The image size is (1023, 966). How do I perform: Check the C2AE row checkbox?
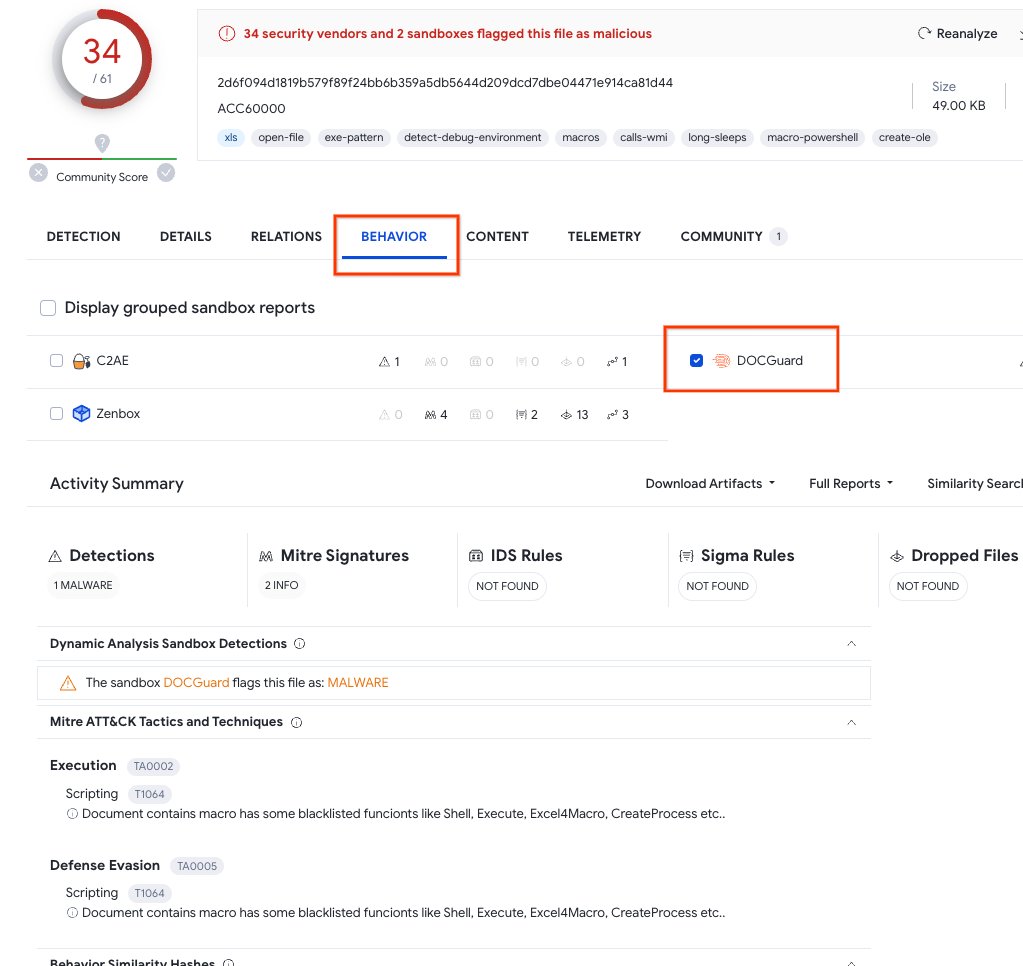click(56, 360)
